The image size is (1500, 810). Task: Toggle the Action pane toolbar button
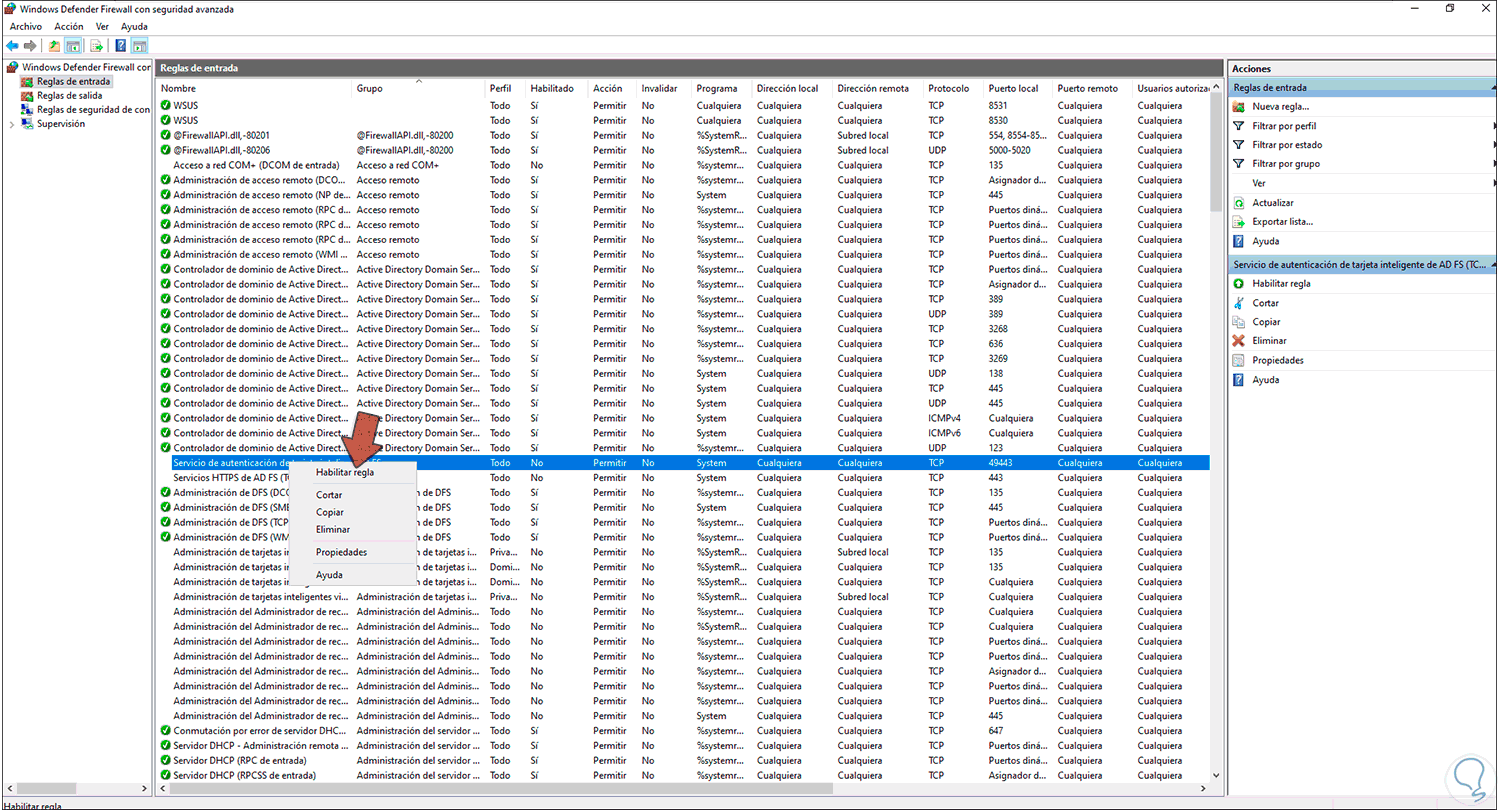tap(140, 45)
